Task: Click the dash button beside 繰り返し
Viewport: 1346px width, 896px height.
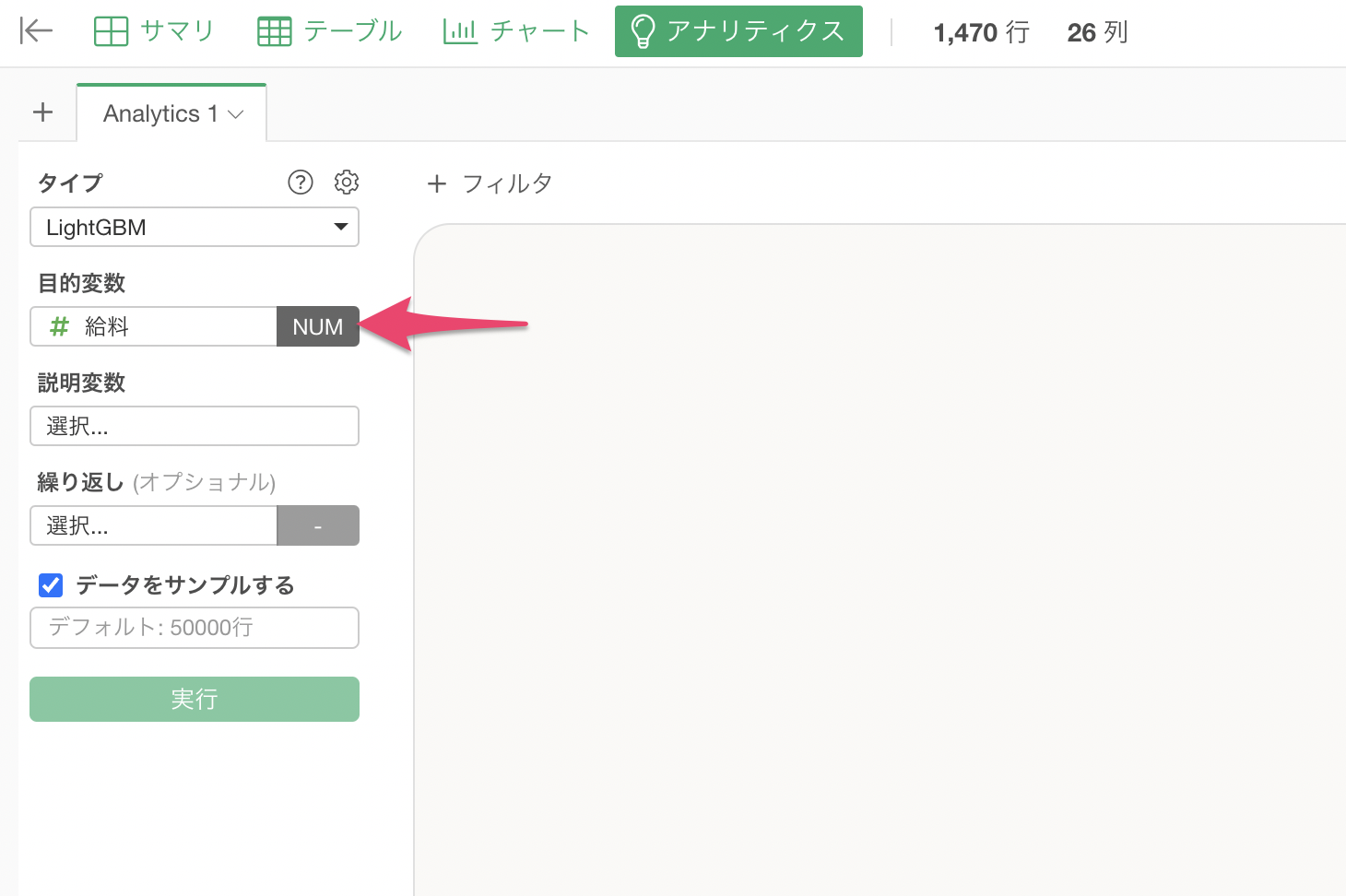Action: tap(318, 525)
